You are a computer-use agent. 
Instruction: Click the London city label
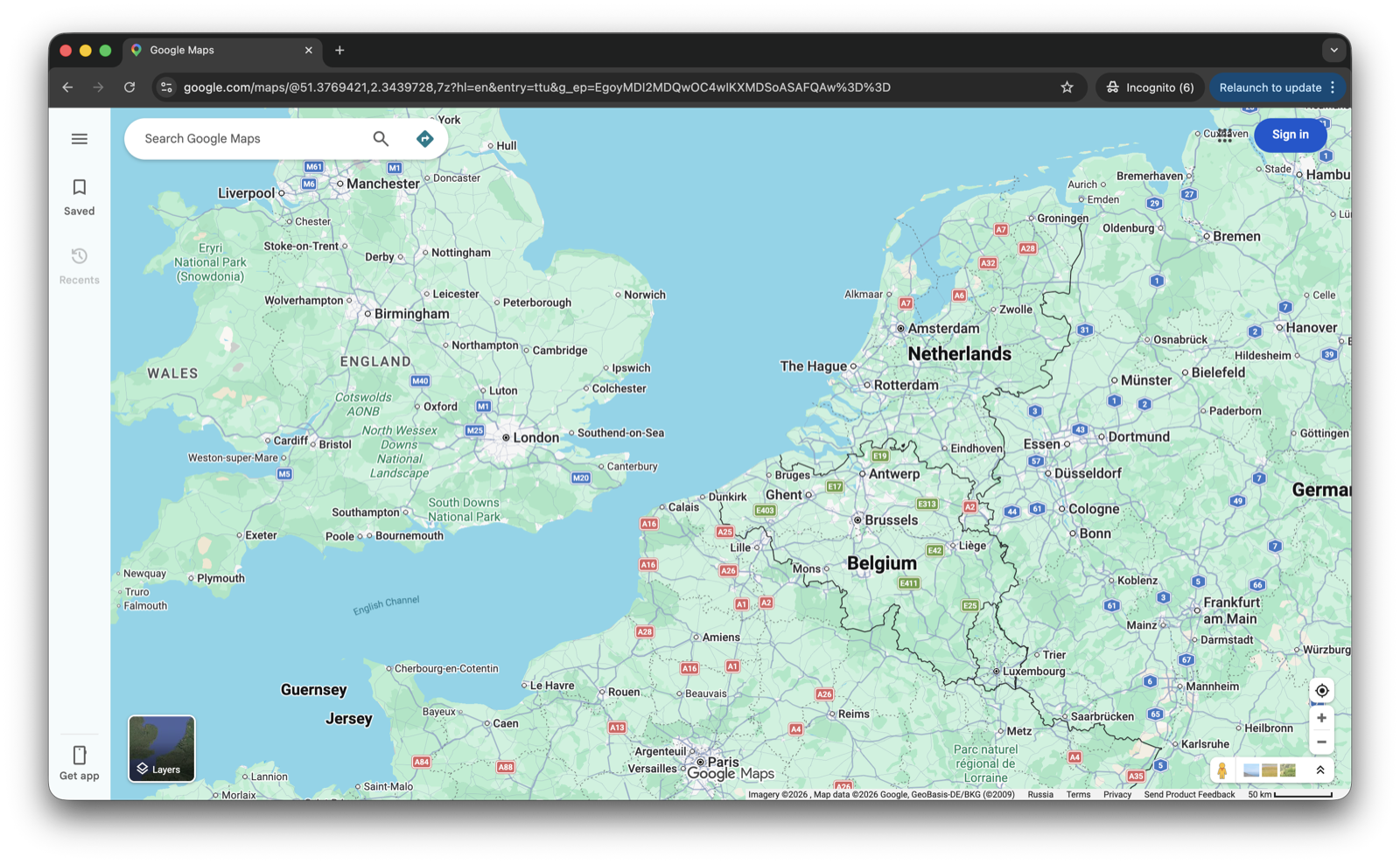[535, 438]
